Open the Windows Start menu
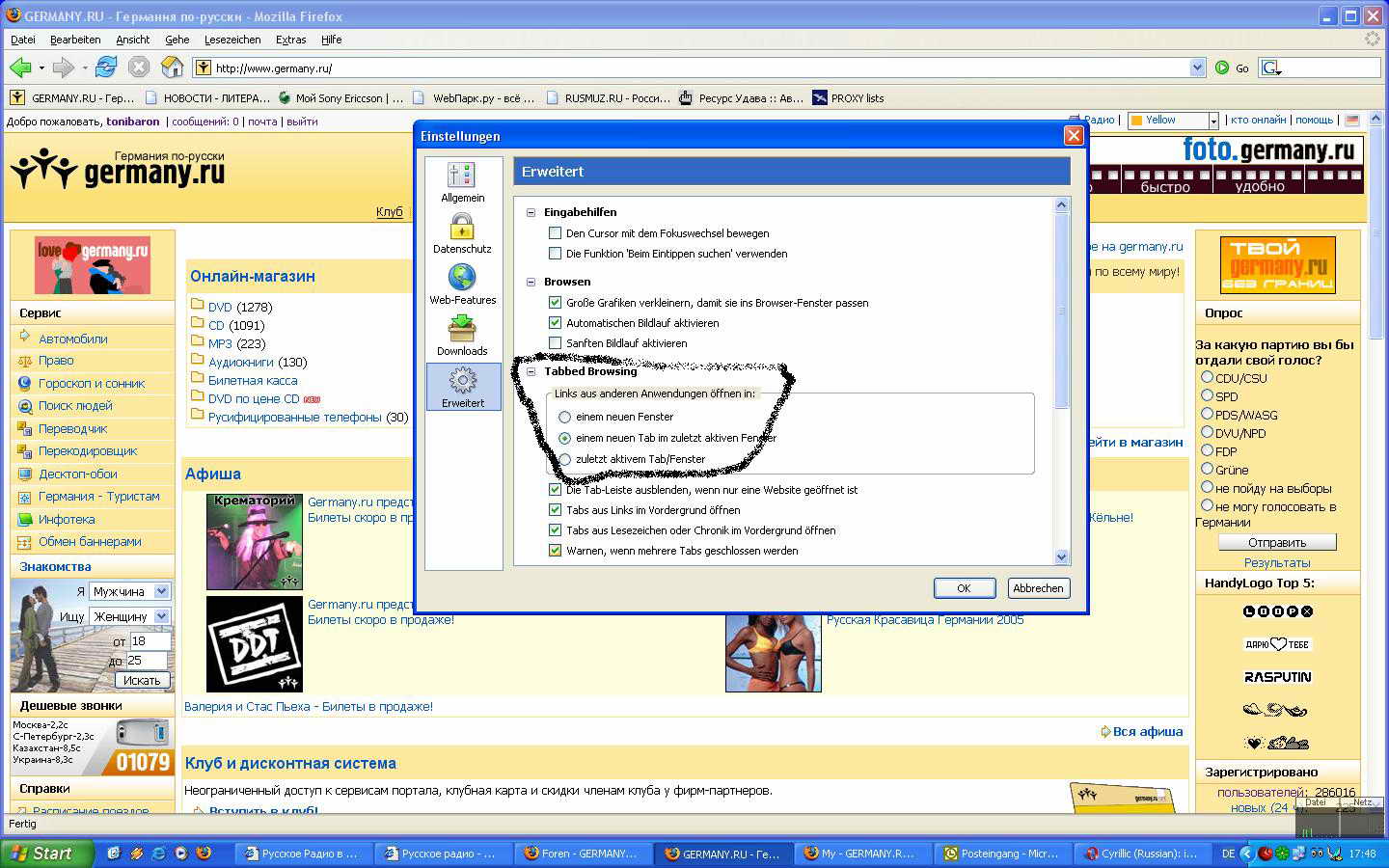The height and width of the screenshot is (868, 1389). [x=47, y=854]
